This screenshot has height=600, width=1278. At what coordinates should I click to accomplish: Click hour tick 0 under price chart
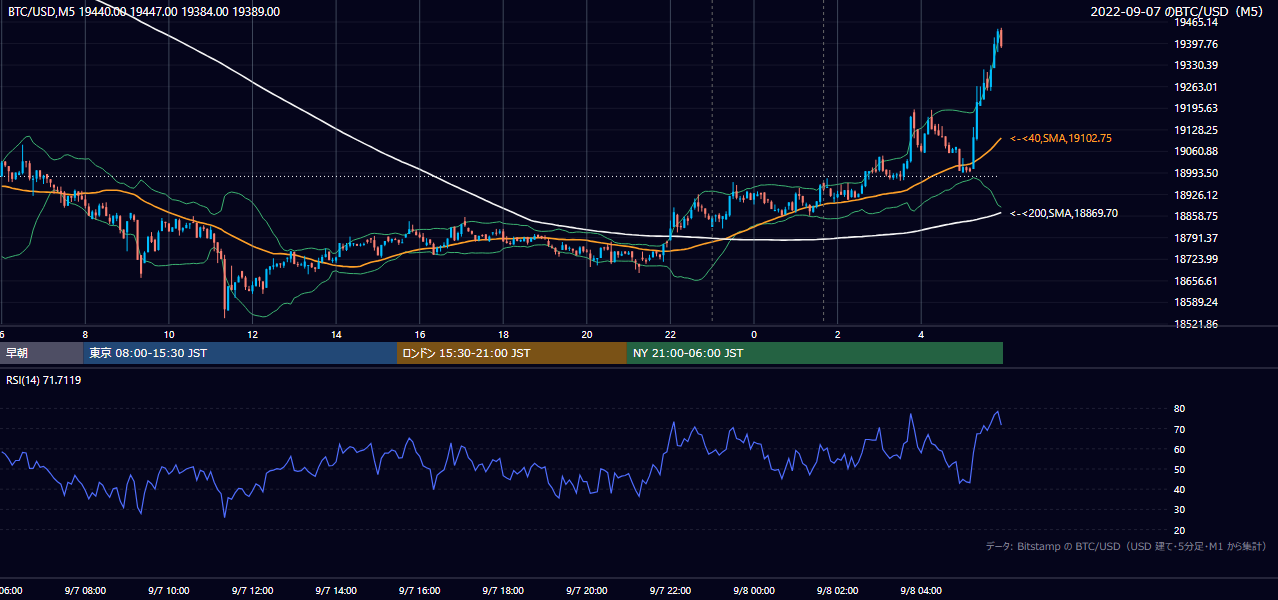(754, 334)
